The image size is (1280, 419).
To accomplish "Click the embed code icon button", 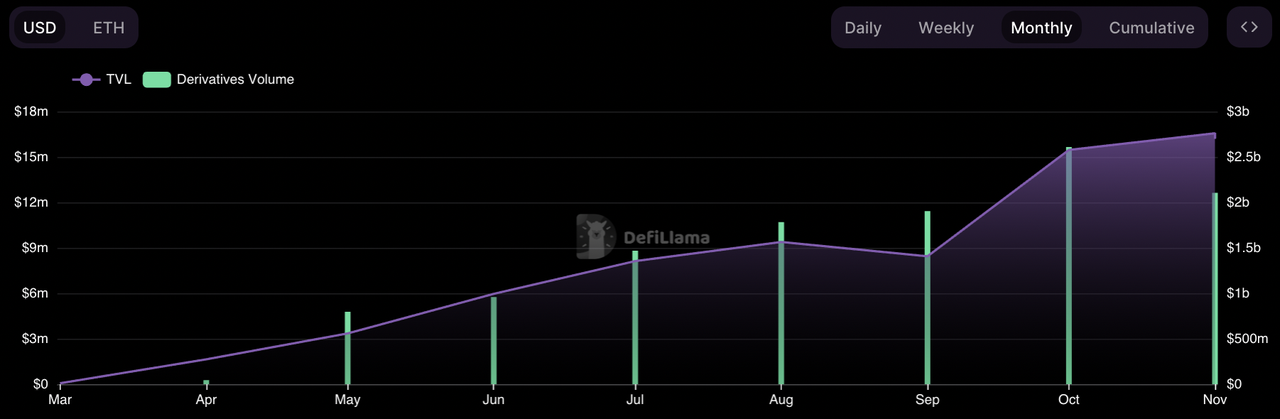I will (x=1249, y=27).
